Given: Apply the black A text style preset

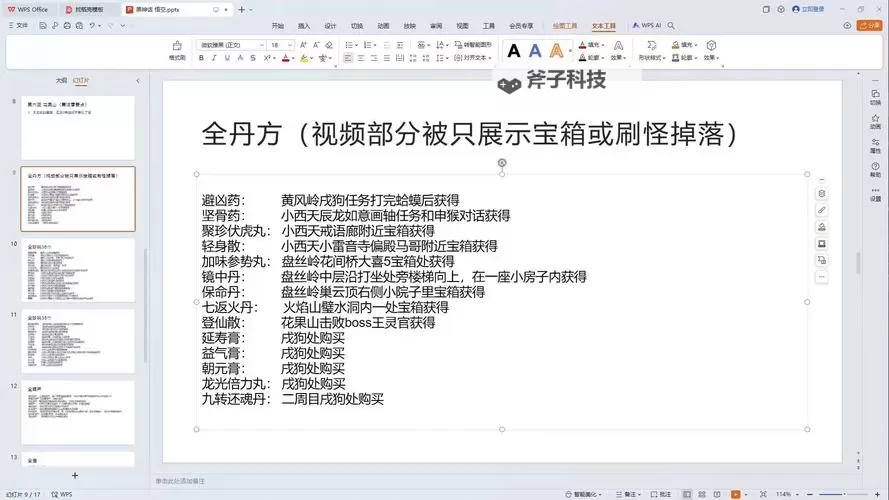Looking at the screenshot, I should [514, 51].
